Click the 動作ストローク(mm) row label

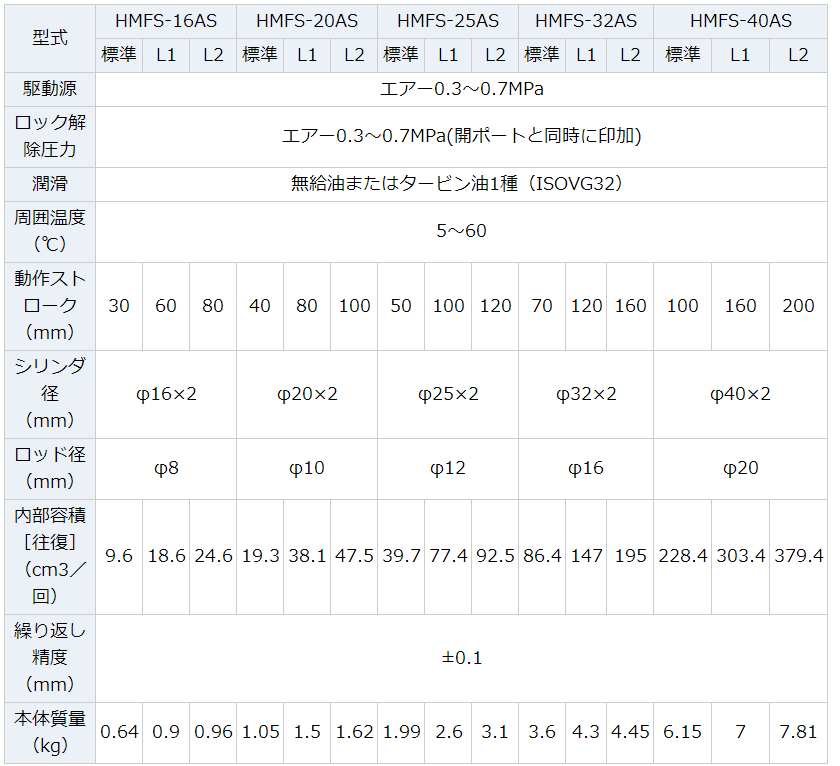50,306
